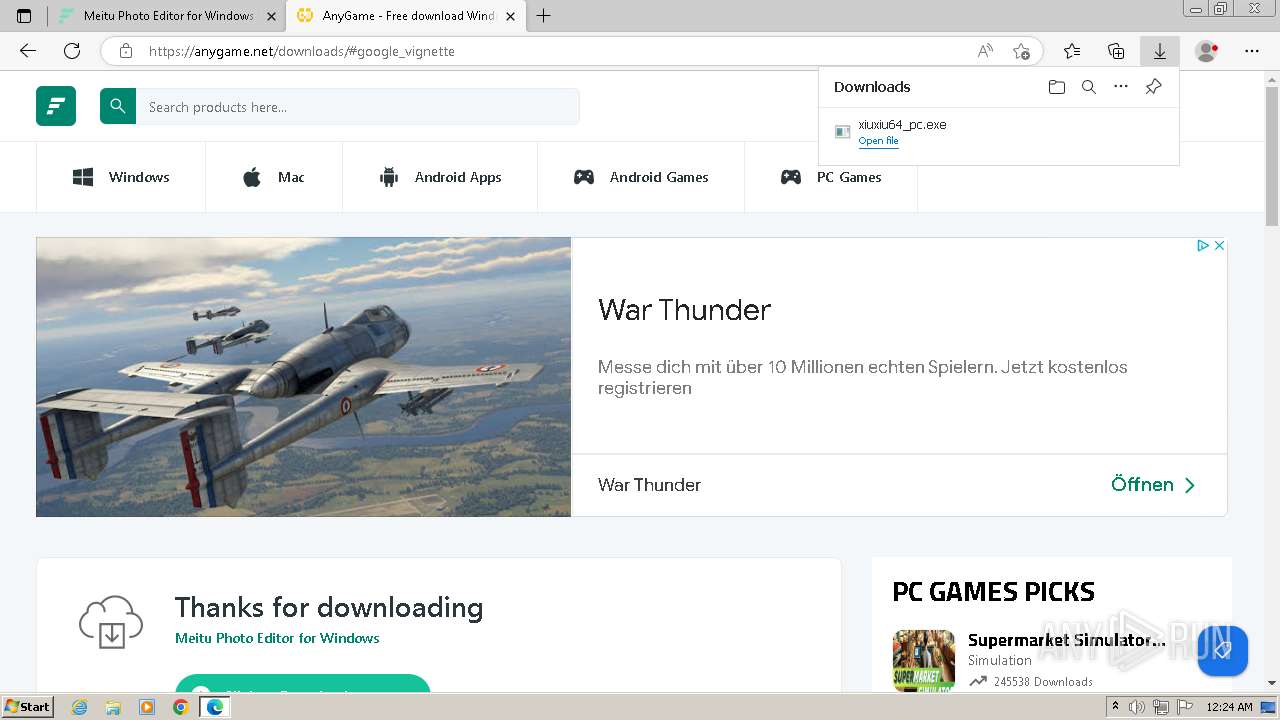Switch to Meitu Photo Editor for Windows tab
This screenshot has width=1280, height=720.
point(166,16)
